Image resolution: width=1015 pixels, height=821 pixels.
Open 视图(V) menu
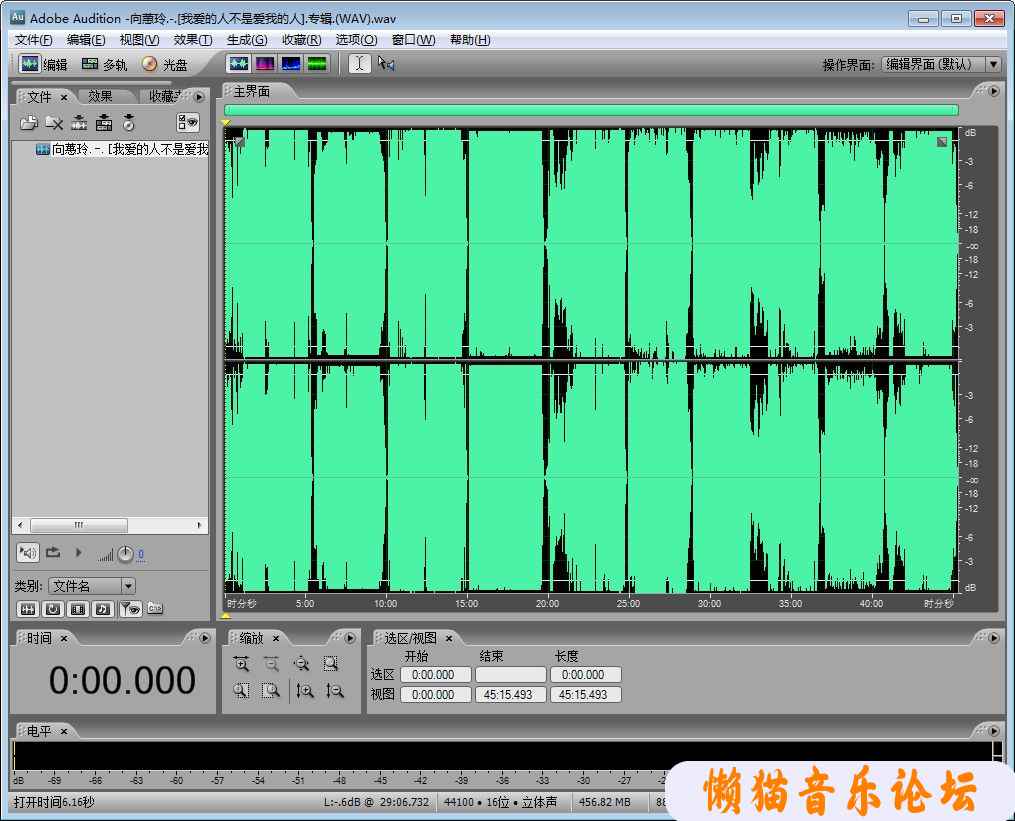click(139, 39)
